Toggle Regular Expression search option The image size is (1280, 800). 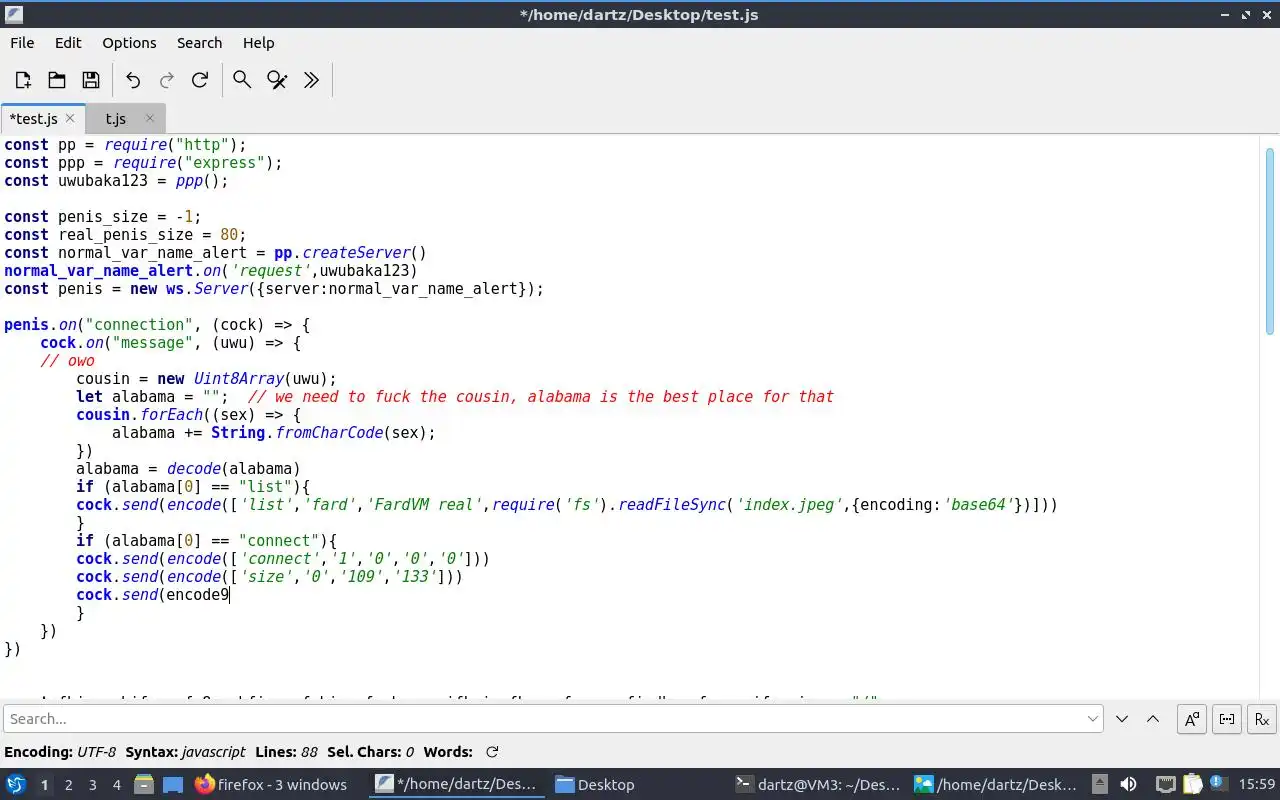tap(1262, 718)
